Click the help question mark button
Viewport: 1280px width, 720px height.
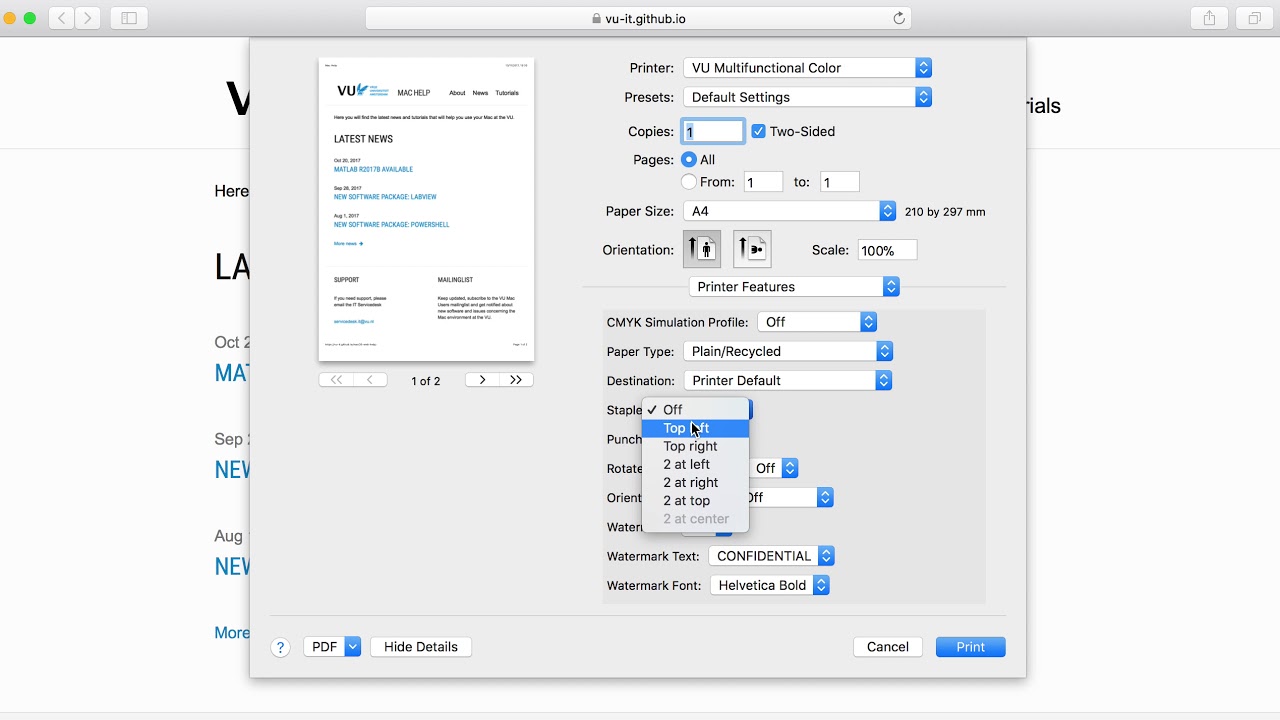(x=281, y=647)
